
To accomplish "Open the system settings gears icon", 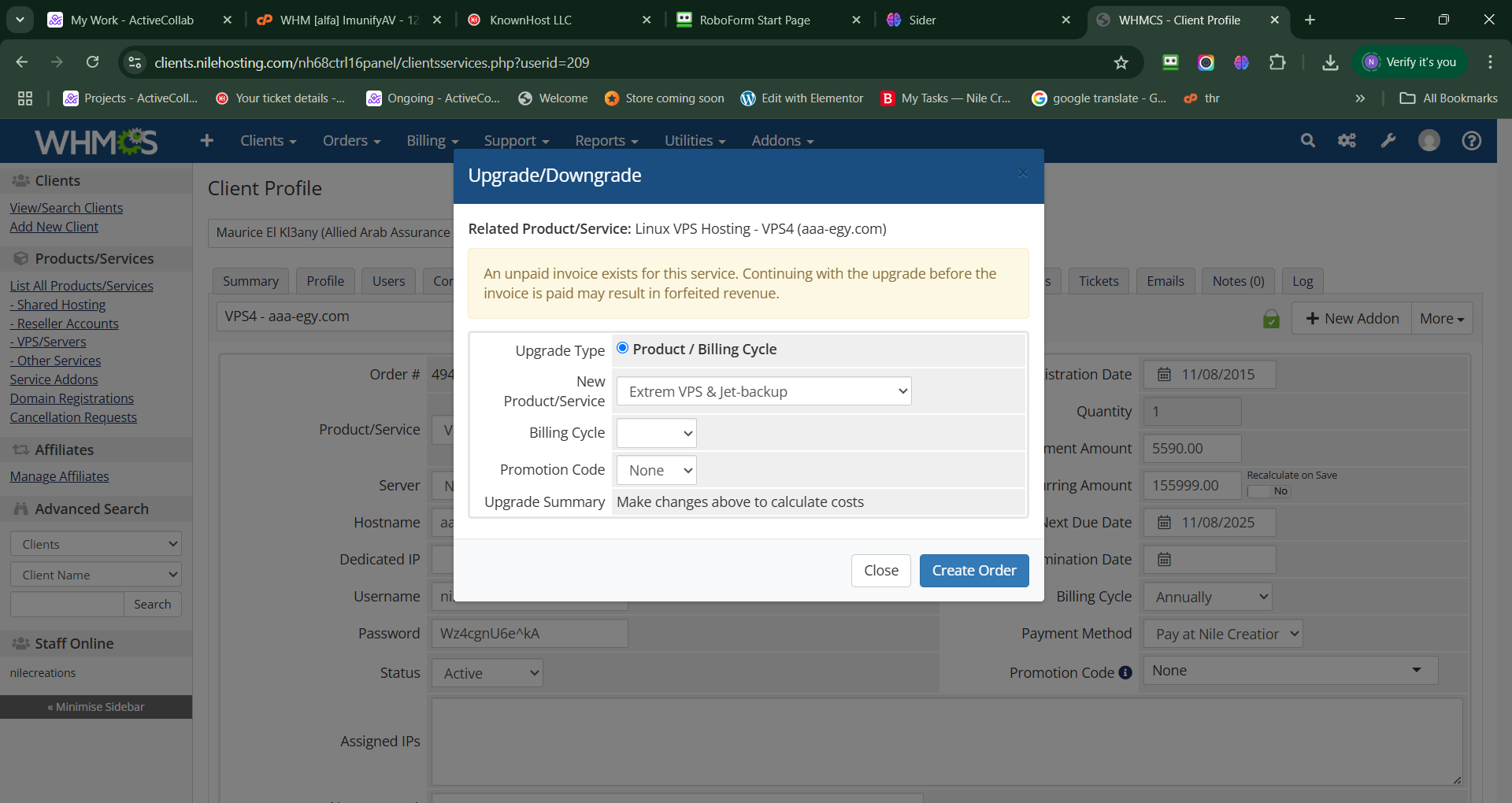I will pos(1347,140).
